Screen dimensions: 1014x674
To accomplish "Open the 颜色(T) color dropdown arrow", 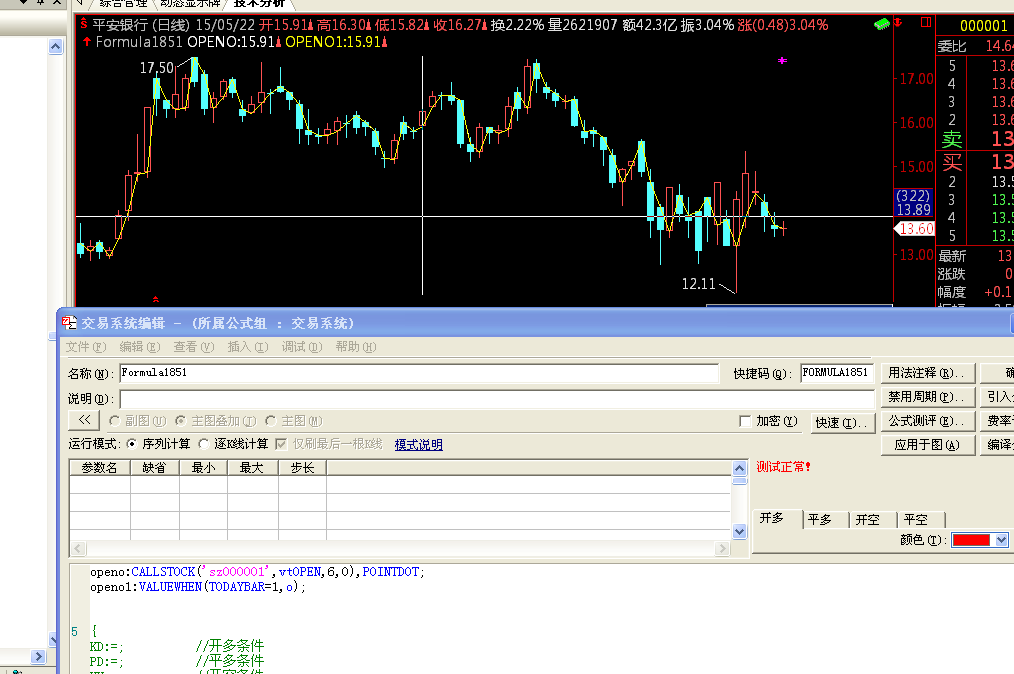I will point(1001,540).
